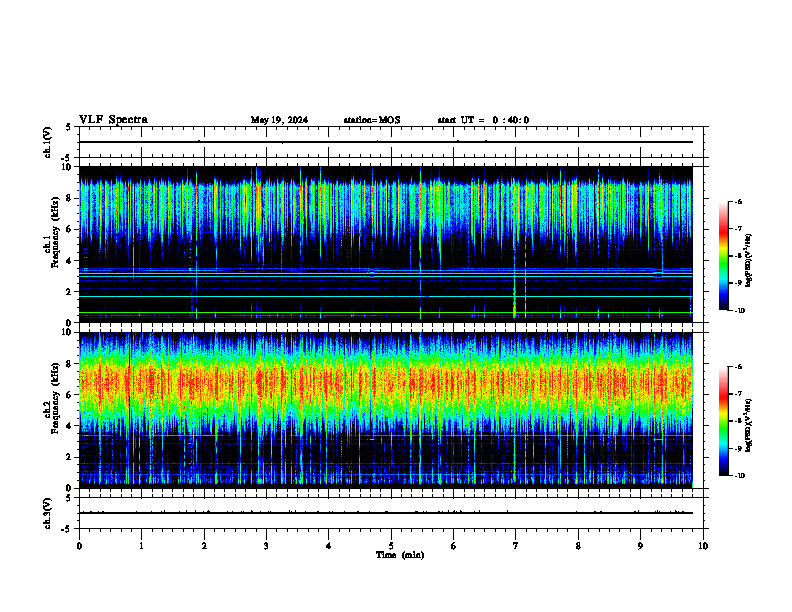Click the log(PSD) label beside ch.1 color bar
The height and width of the screenshot is (612, 792).
pyautogui.click(x=749, y=261)
